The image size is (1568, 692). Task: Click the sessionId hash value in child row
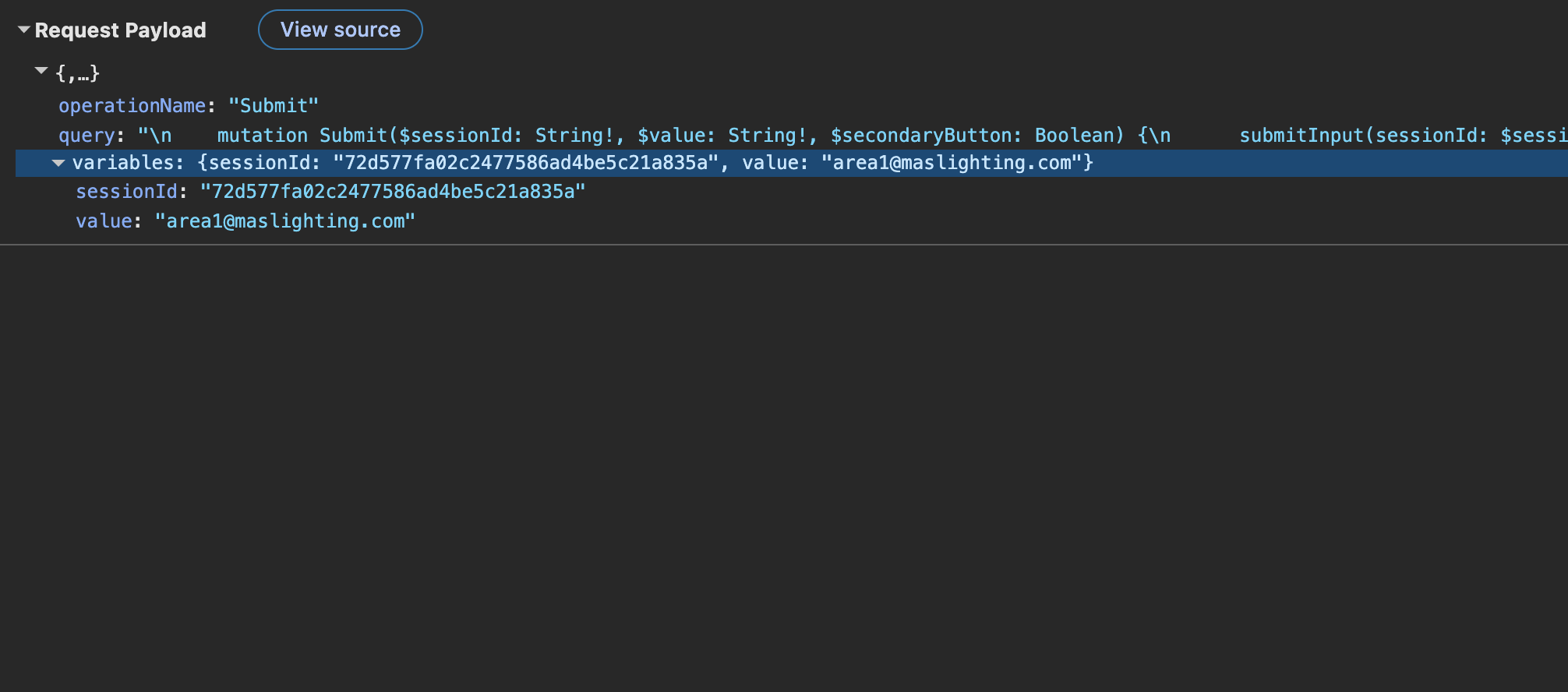tap(393, 192)
